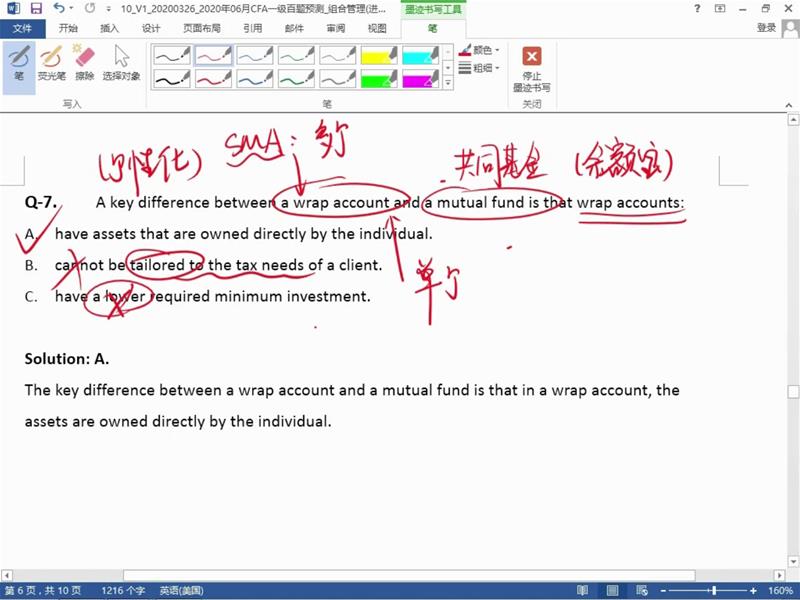Viewport: 800px width, 600px height.
Task: Click the language indicator 英语(美国) in status bar
Action: tap(181, 591)
